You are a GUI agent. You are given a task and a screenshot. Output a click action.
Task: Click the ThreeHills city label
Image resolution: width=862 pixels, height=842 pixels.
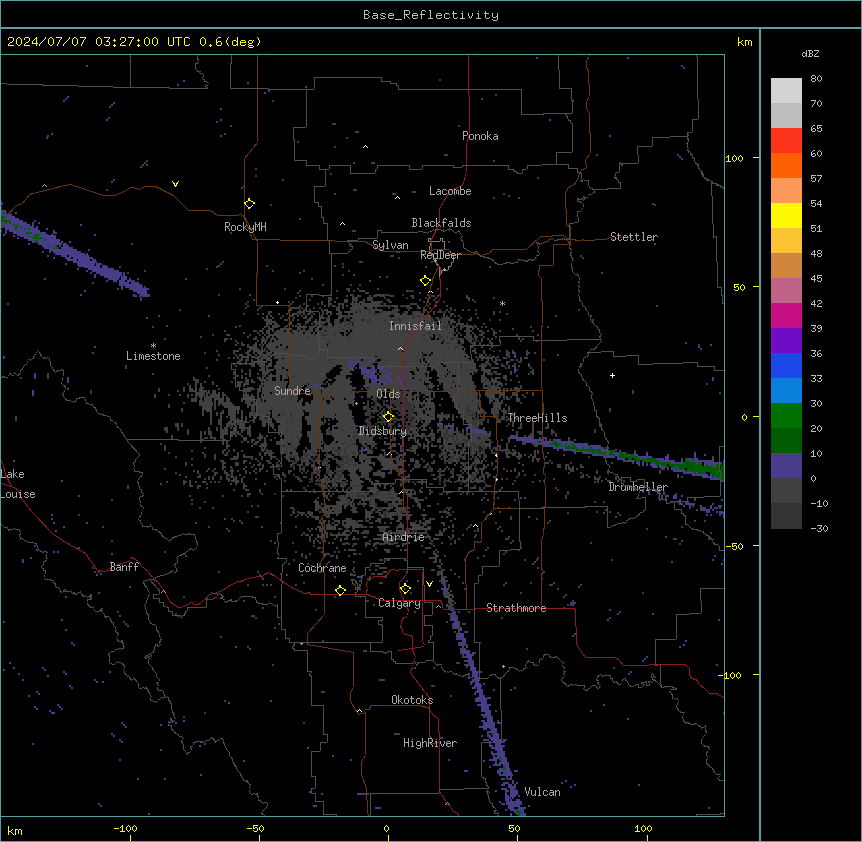537,418
